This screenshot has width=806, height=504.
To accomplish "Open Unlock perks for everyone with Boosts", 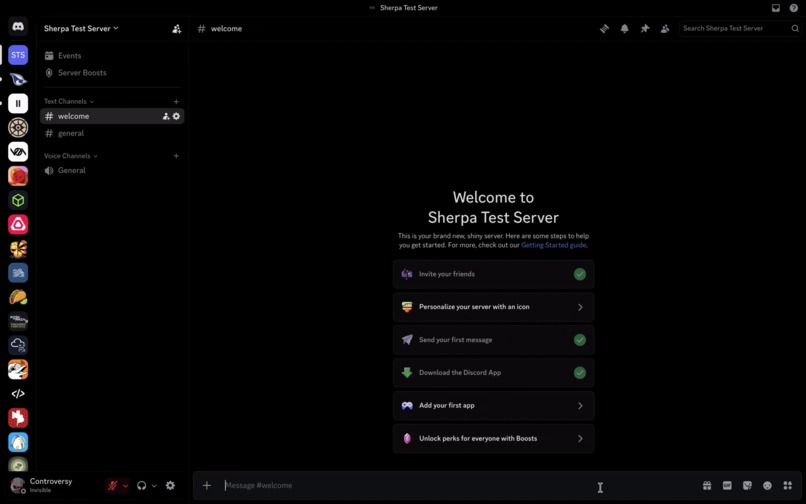I will click(x=493, y=439).
